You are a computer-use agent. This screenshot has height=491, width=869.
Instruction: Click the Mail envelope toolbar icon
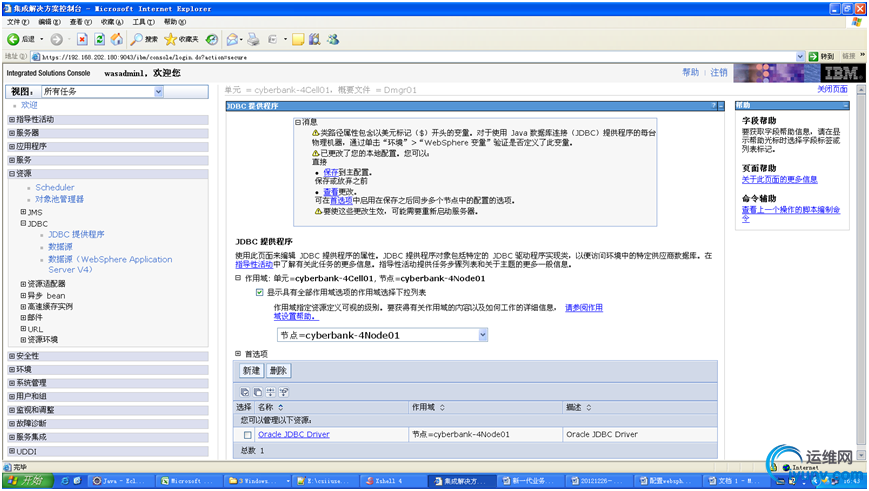pos(232,39)
